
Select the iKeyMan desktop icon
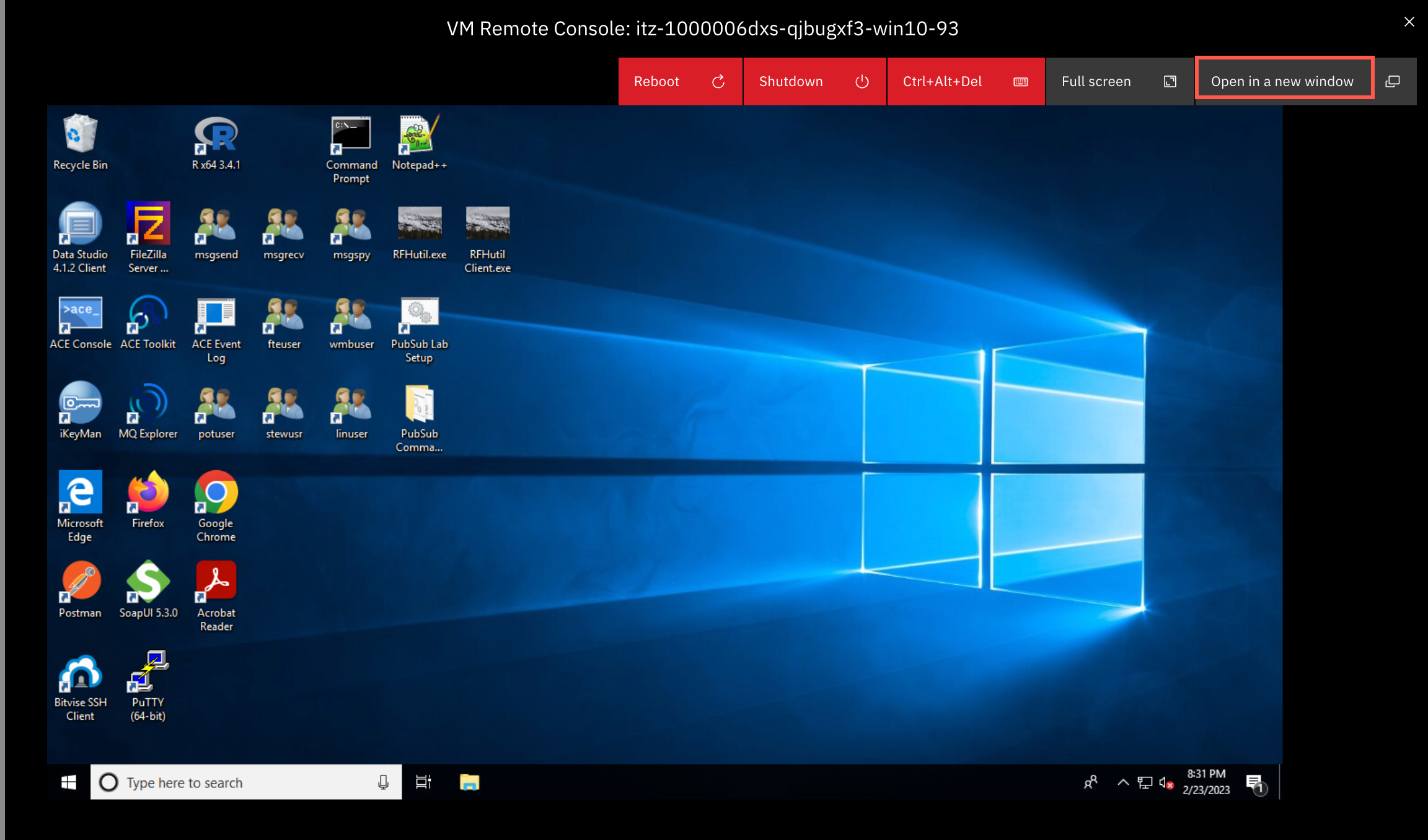[x=81, y=411]
